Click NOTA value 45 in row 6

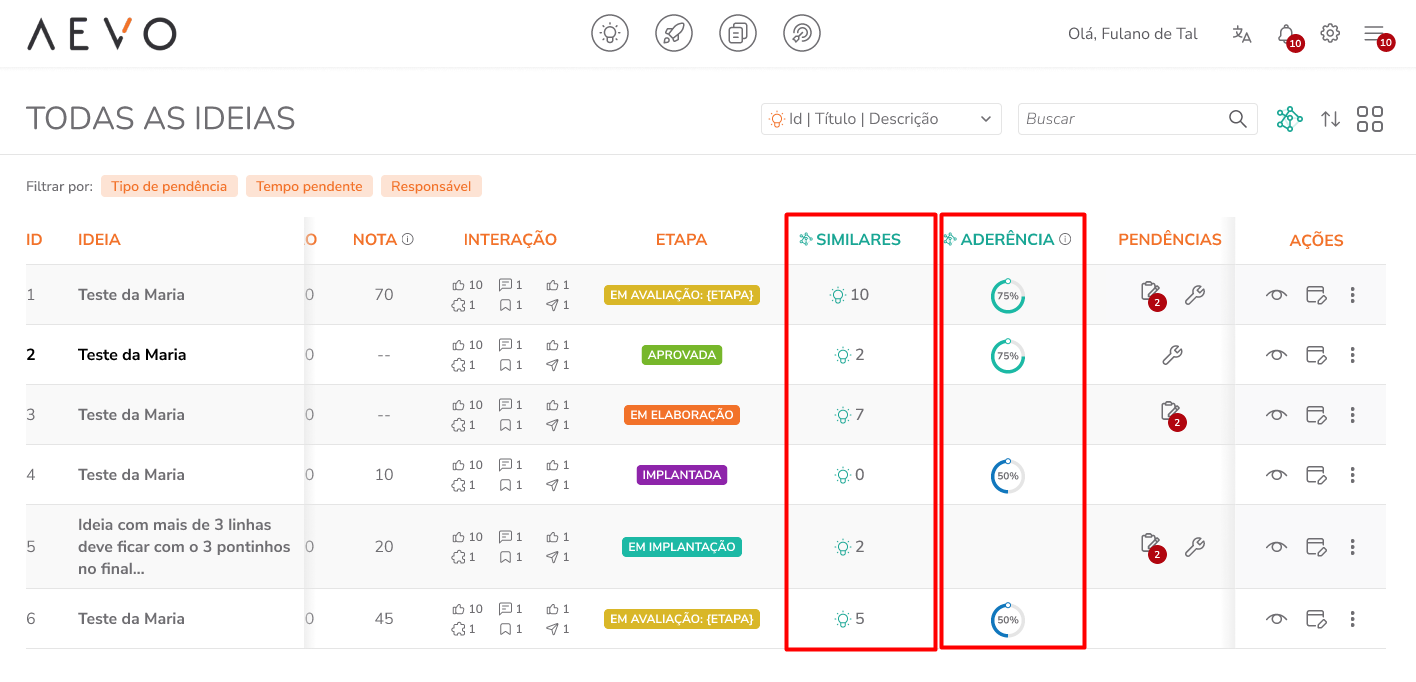coord(384,619)
